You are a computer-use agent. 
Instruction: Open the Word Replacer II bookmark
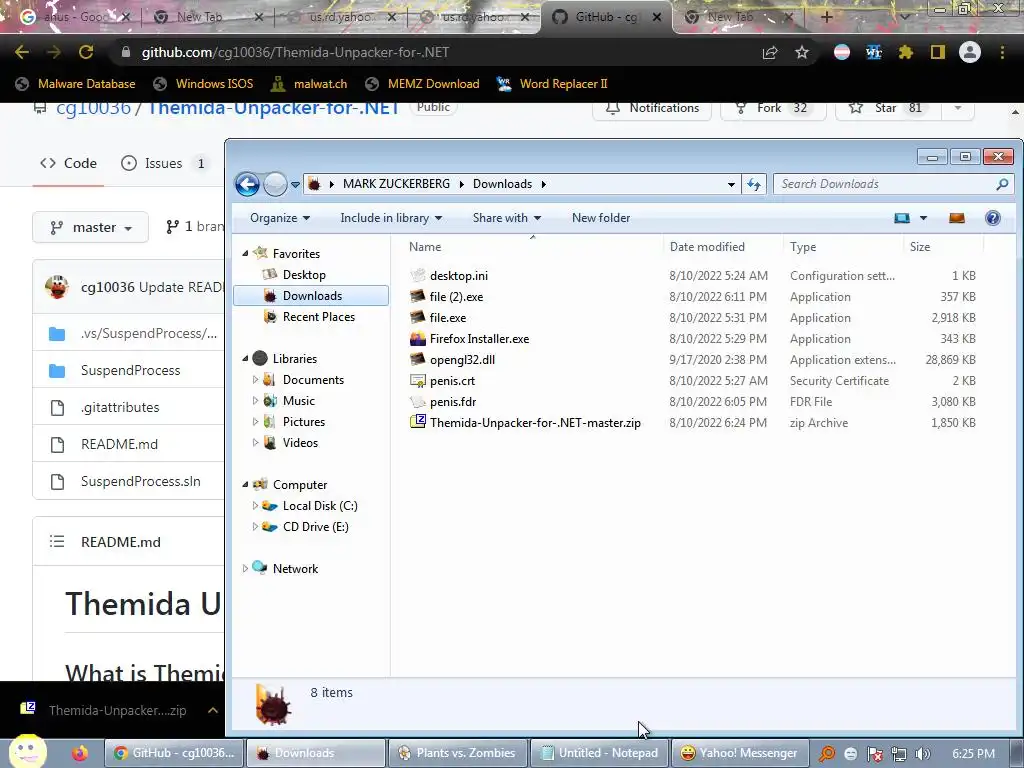tap(552, 84)
